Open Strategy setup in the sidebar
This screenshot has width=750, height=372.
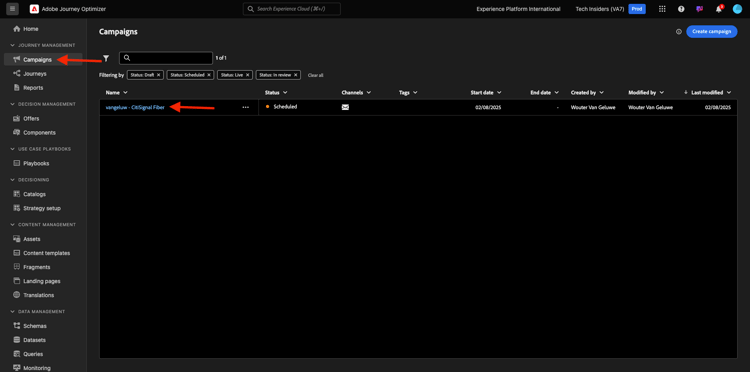coord(43,208)
